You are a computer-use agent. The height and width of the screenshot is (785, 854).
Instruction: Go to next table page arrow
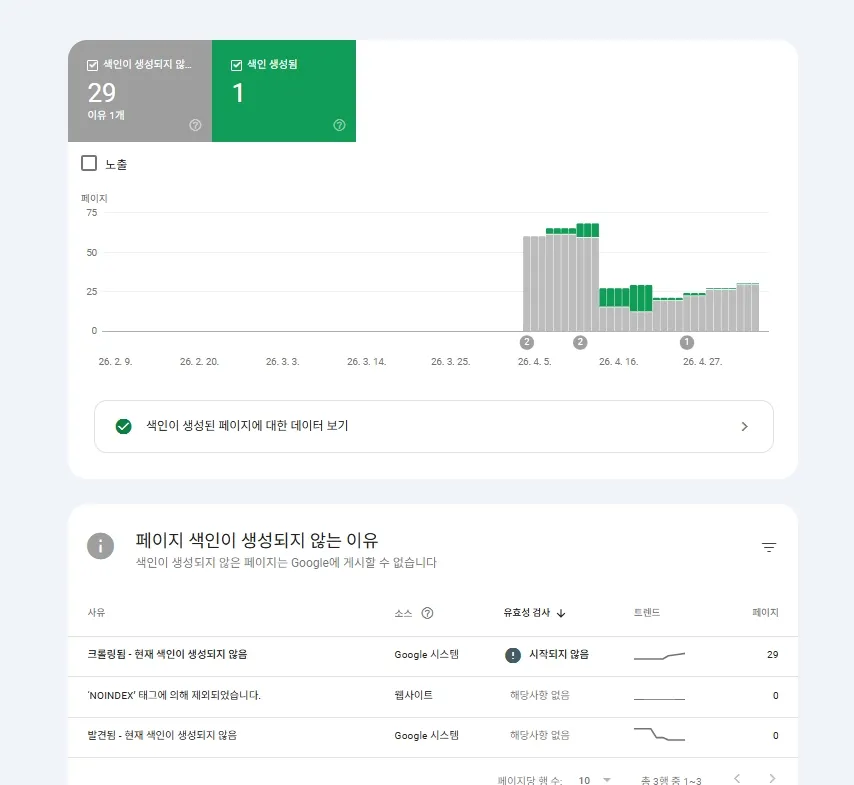772,778
